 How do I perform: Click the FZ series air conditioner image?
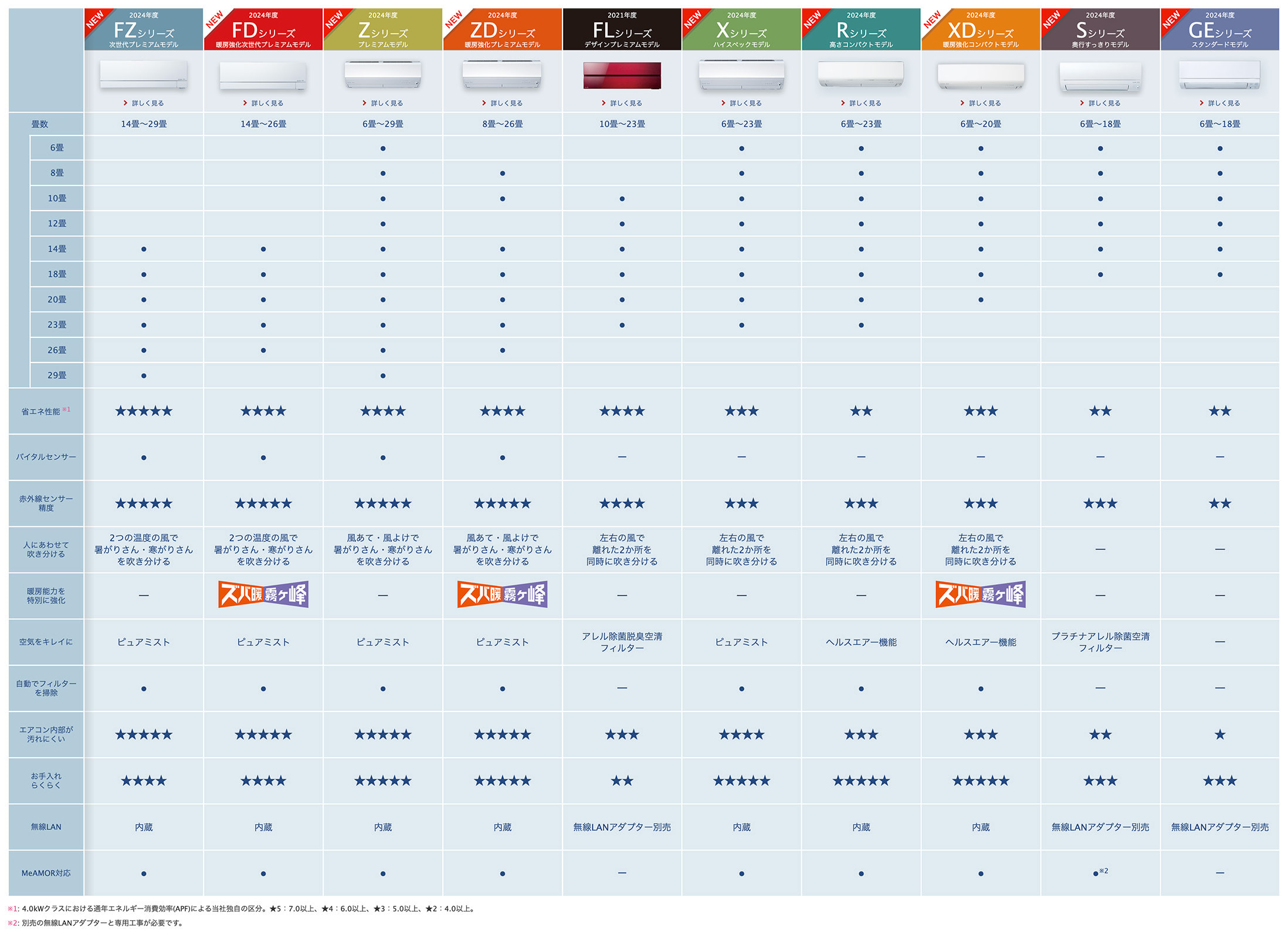coord(144,74)
